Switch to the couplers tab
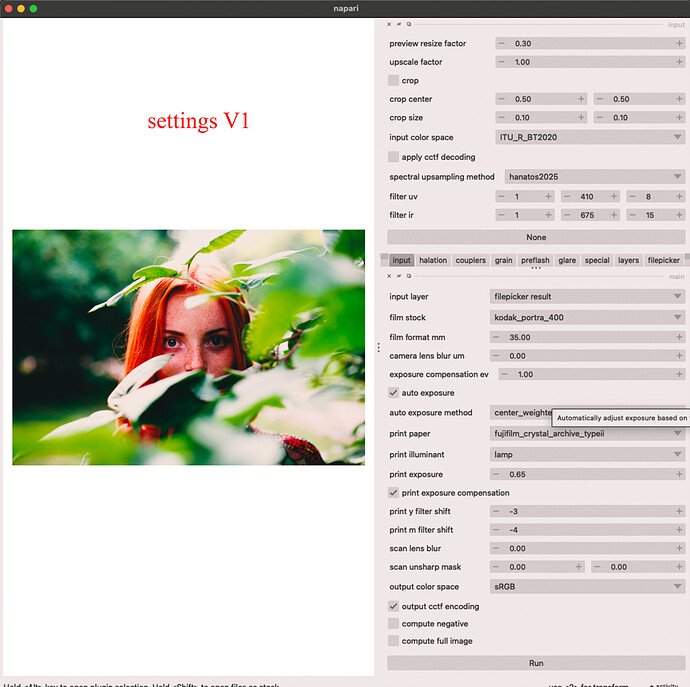This screenshot has width=690, height=687. [470, 260]
